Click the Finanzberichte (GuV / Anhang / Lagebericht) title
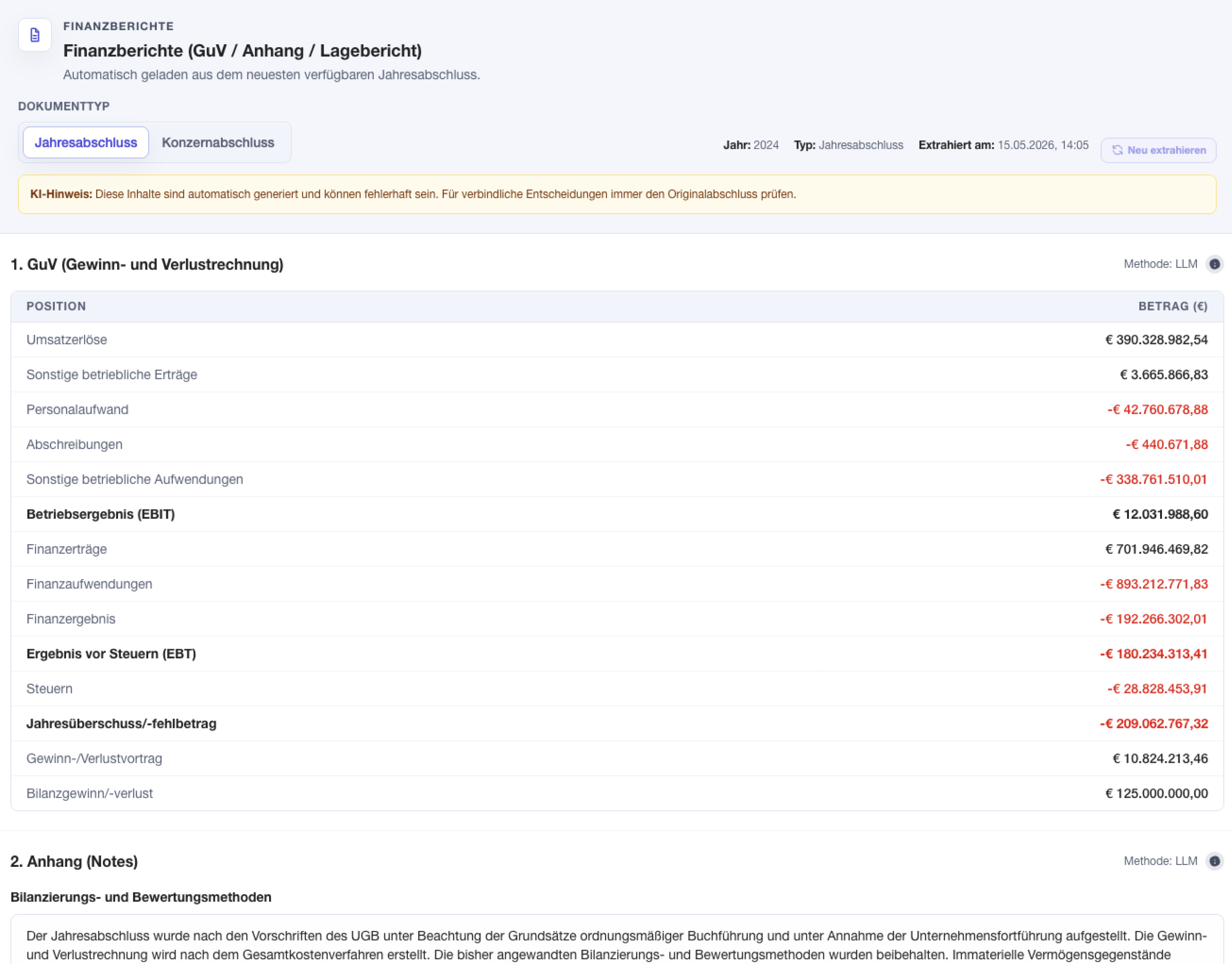Viewport: 1232px width, 964px height. 242,51
